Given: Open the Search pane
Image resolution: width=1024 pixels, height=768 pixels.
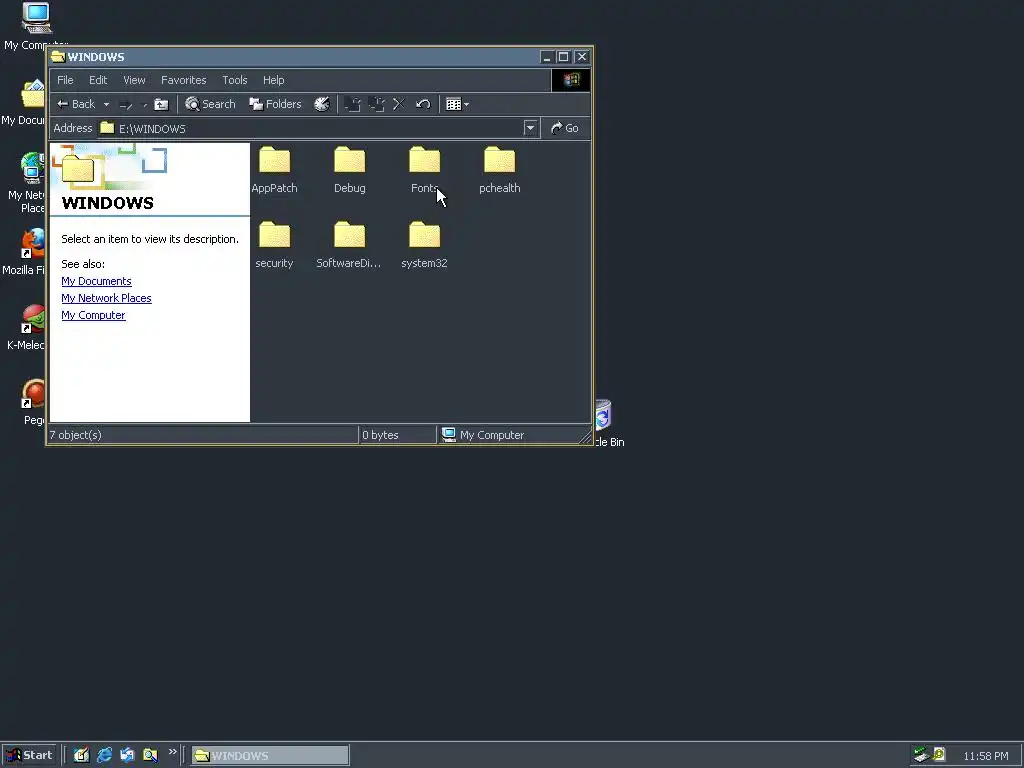Looking at the screenshot, I should (210, 104).
